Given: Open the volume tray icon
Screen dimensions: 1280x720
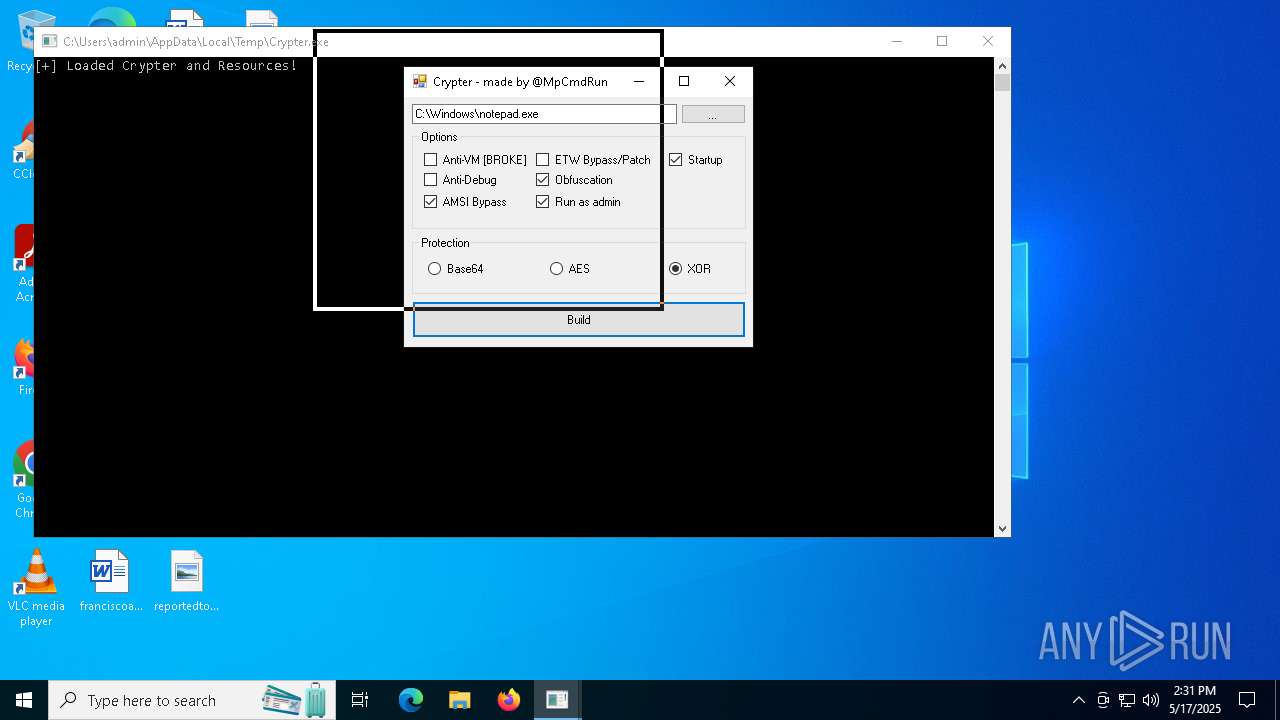Looking at the screenshot, I should pos(1151,700).
